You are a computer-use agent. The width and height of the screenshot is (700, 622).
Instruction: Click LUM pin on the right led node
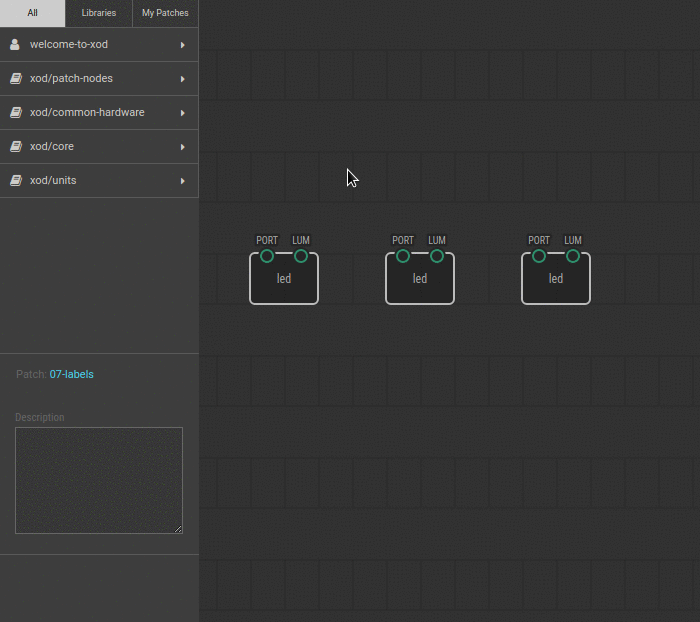573,256
